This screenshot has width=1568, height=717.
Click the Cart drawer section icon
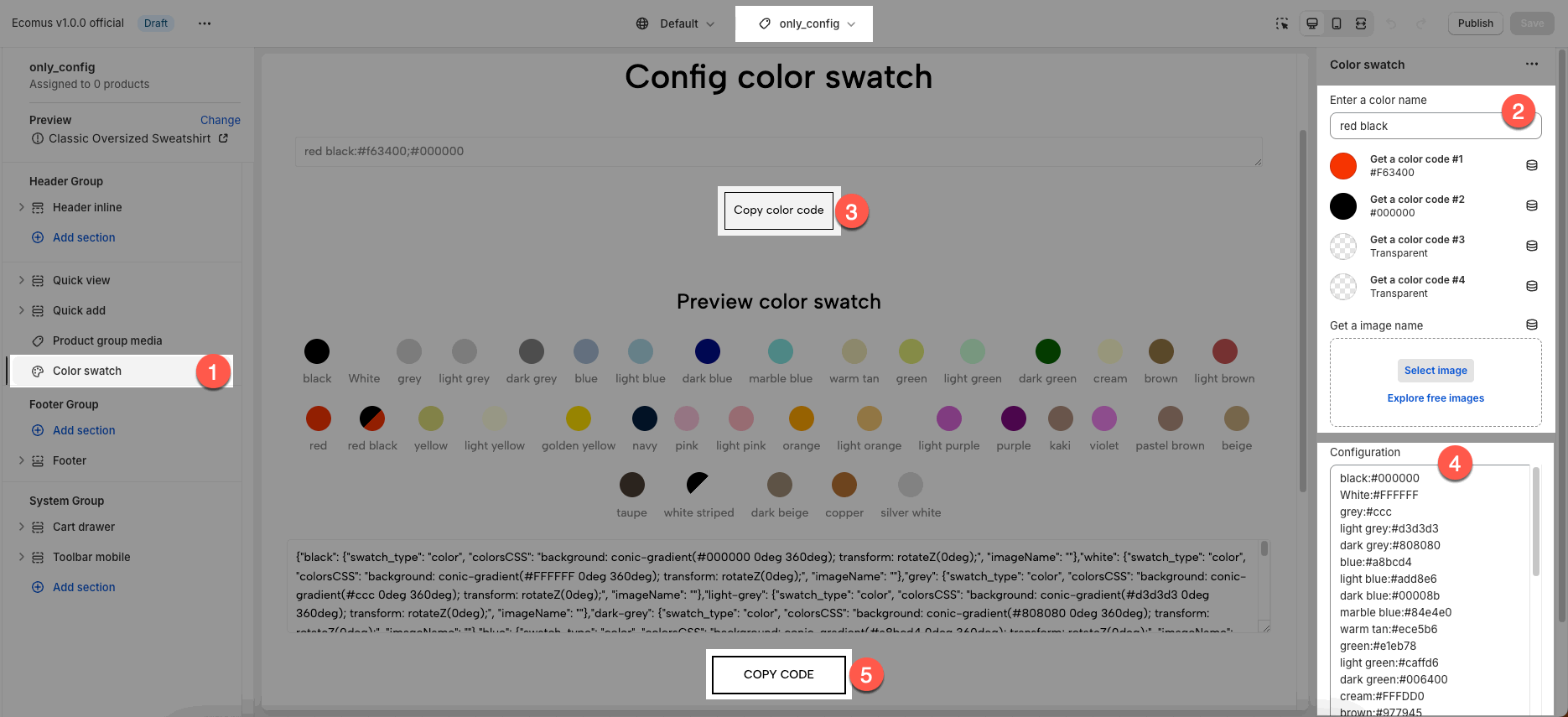[38, 527]
